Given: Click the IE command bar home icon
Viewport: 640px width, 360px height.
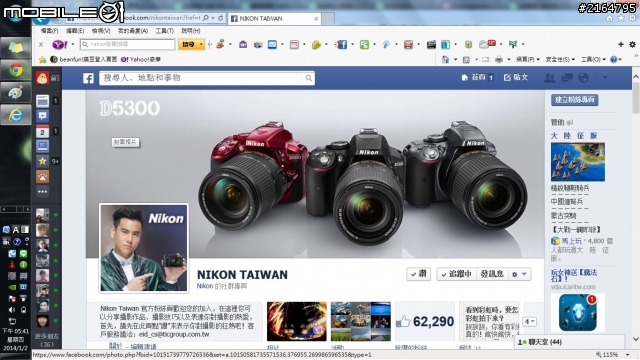Looking at the screenshot, I should click(x=445, y=60).
